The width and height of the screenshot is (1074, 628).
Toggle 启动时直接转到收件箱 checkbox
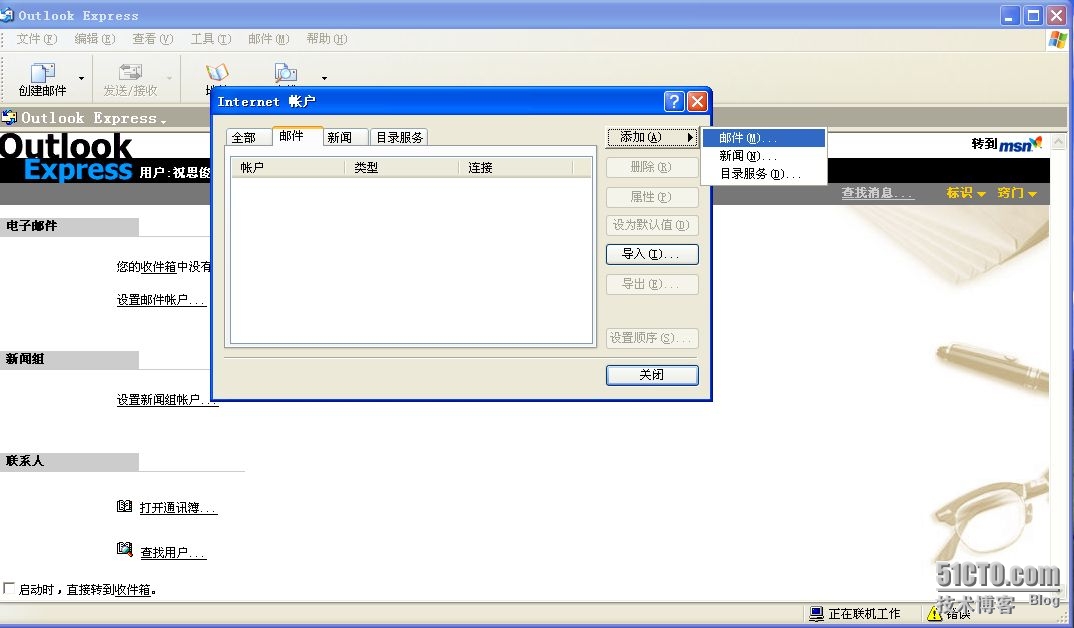9,588
